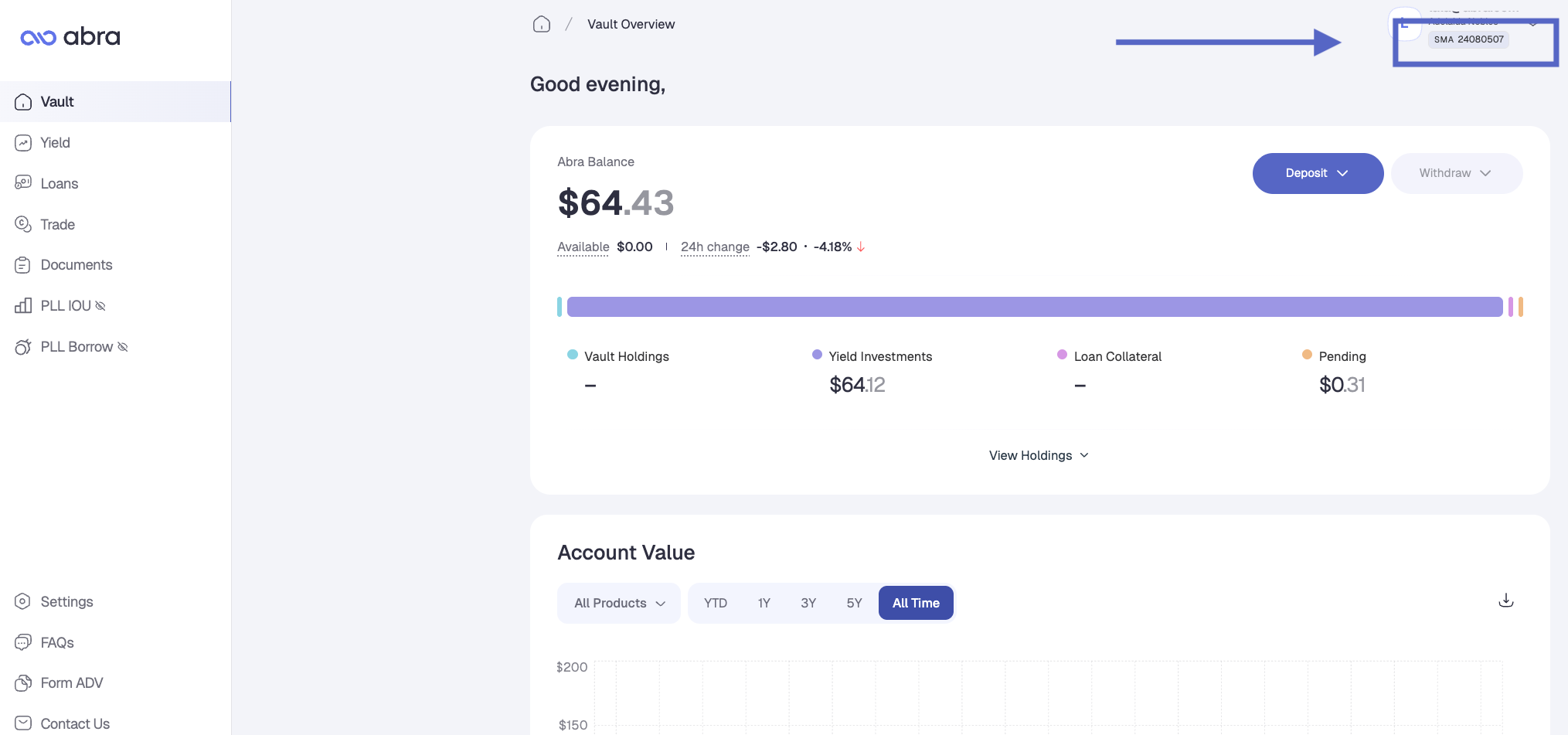Screen dimensions: 1568x735
Task: Click the -$2.80 change value
Action: click(x=777, y=247)
